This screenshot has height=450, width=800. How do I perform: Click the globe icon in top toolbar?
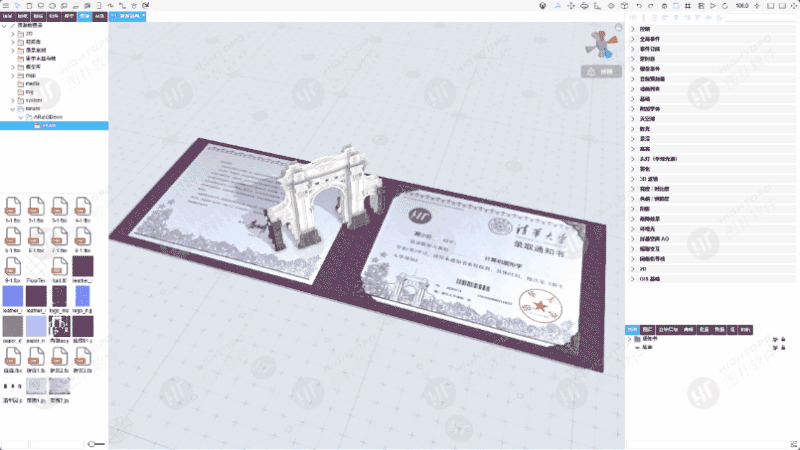click(542, 6)
